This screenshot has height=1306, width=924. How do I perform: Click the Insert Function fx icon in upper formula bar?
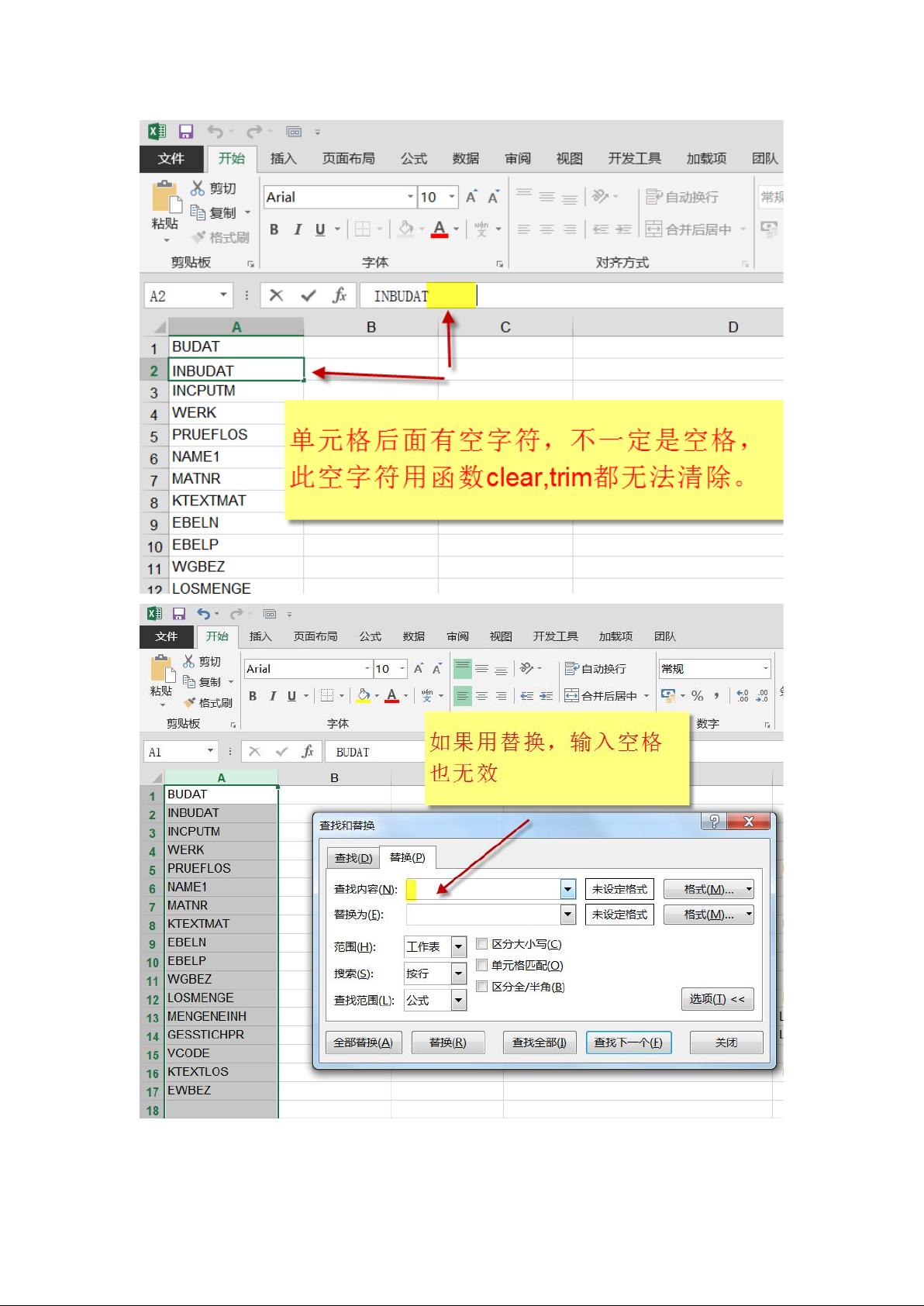tap(339, 295)
